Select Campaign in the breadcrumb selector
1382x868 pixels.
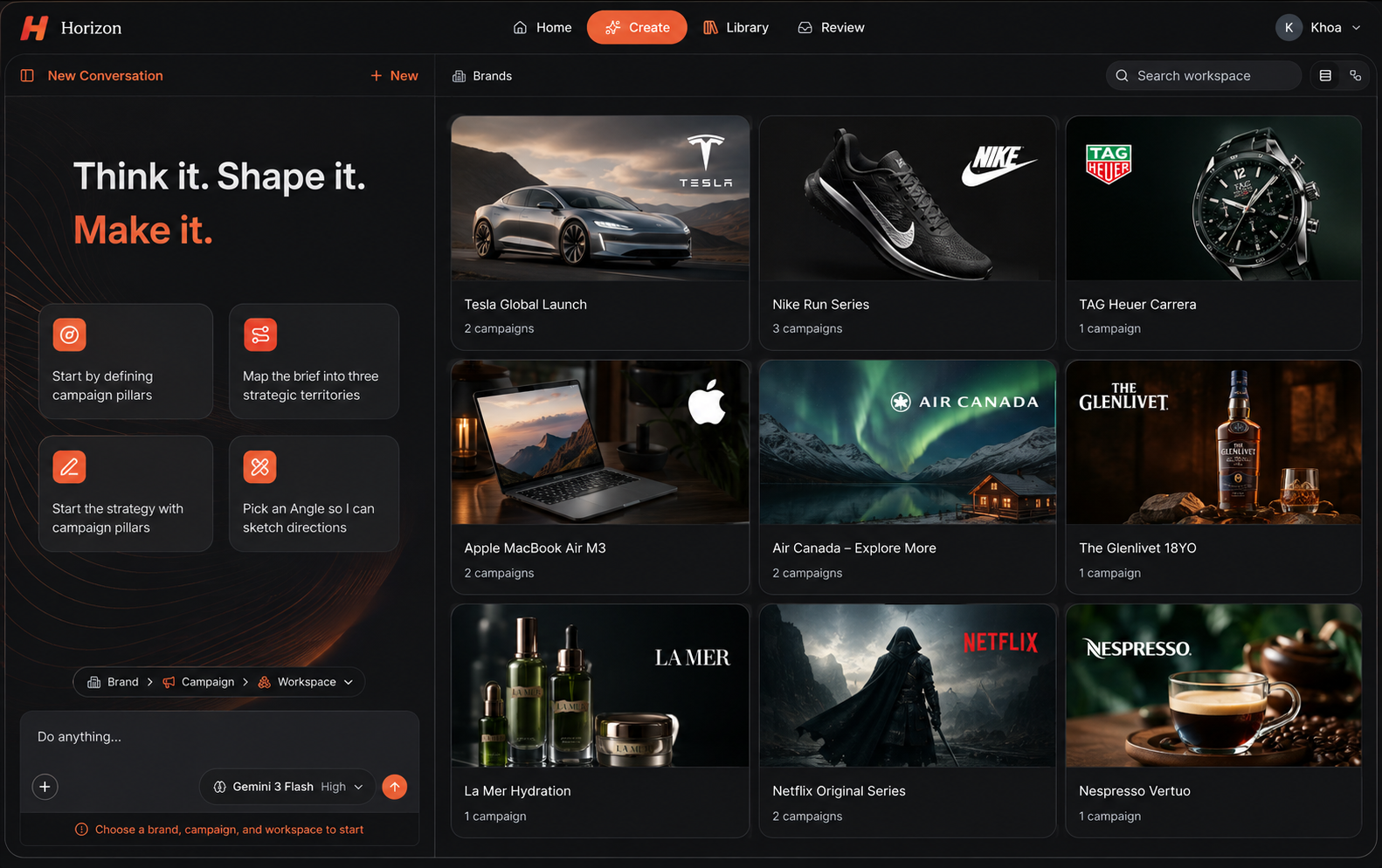point(198,682)
